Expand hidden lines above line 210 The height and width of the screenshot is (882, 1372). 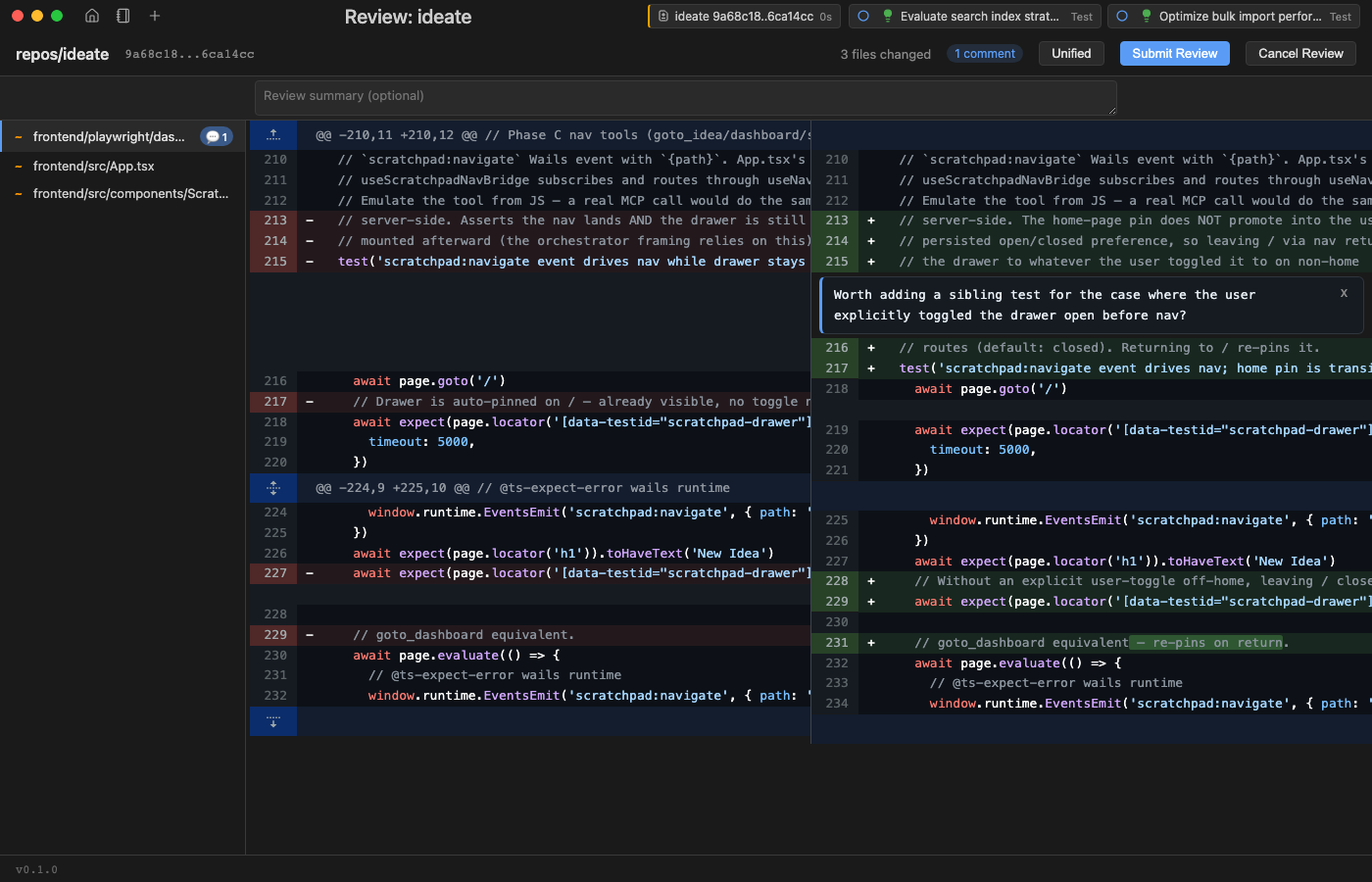[x=273, y=134]
